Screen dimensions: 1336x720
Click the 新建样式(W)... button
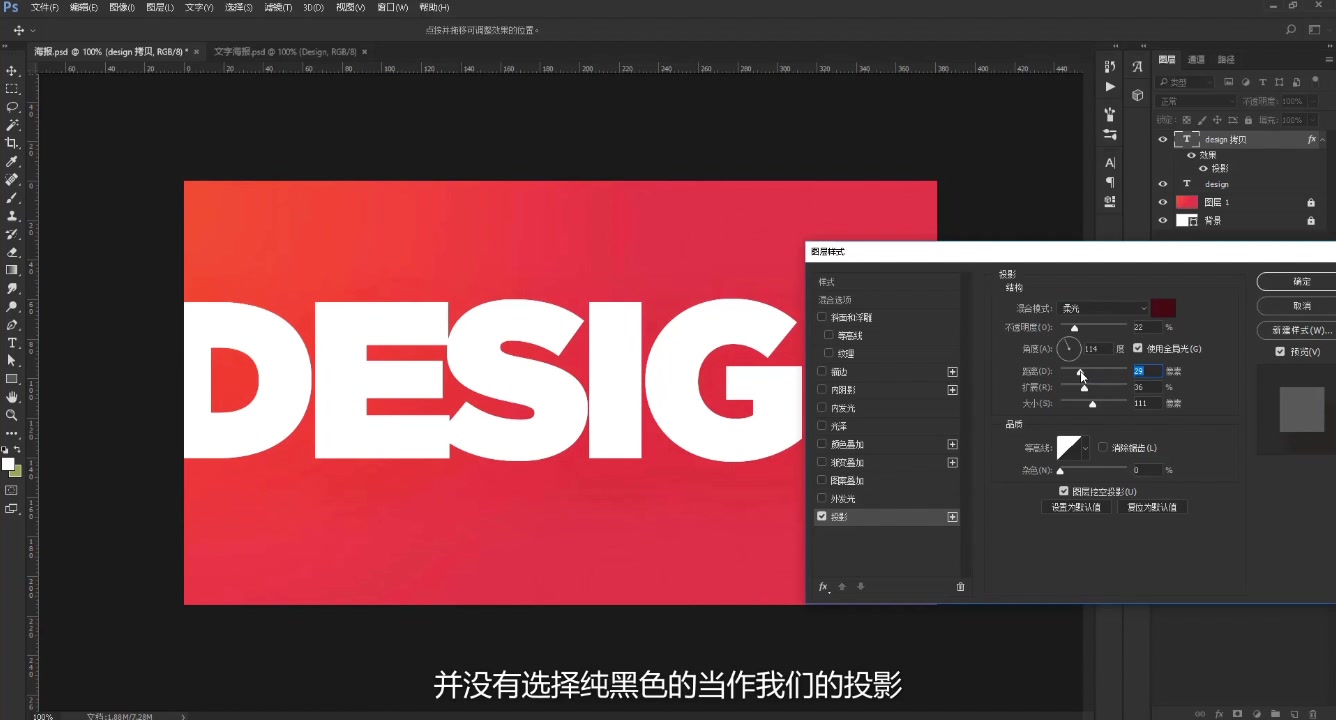click(1301, 329)
